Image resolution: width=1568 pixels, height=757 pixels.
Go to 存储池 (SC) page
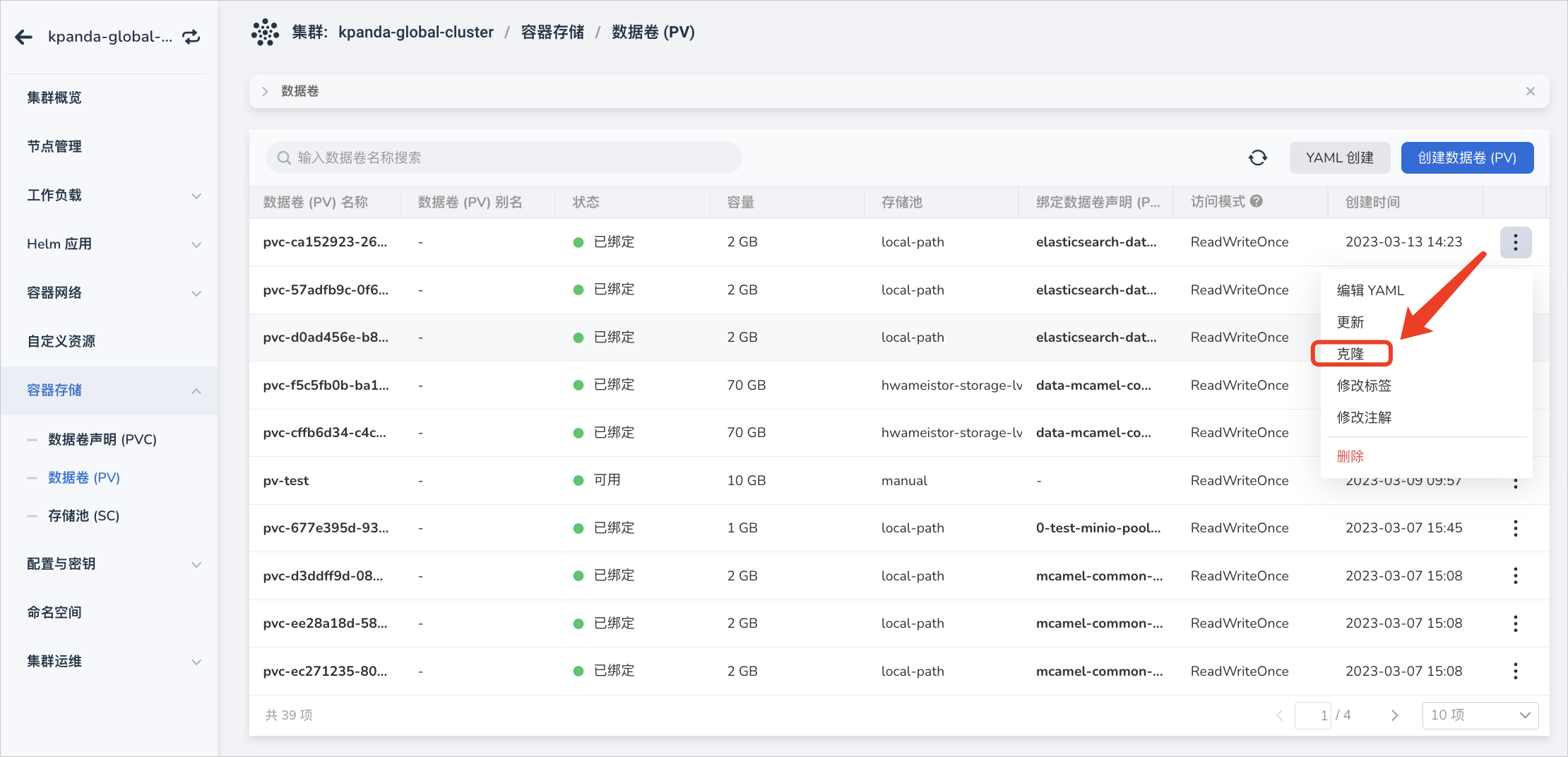pos(83,515)
